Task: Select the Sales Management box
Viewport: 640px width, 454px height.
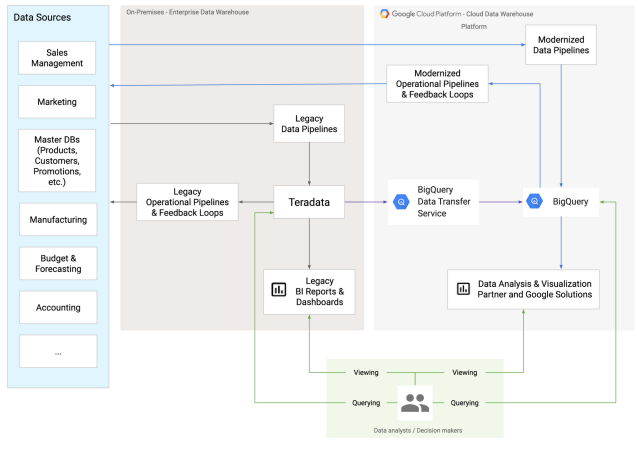Action: (57, 58)
